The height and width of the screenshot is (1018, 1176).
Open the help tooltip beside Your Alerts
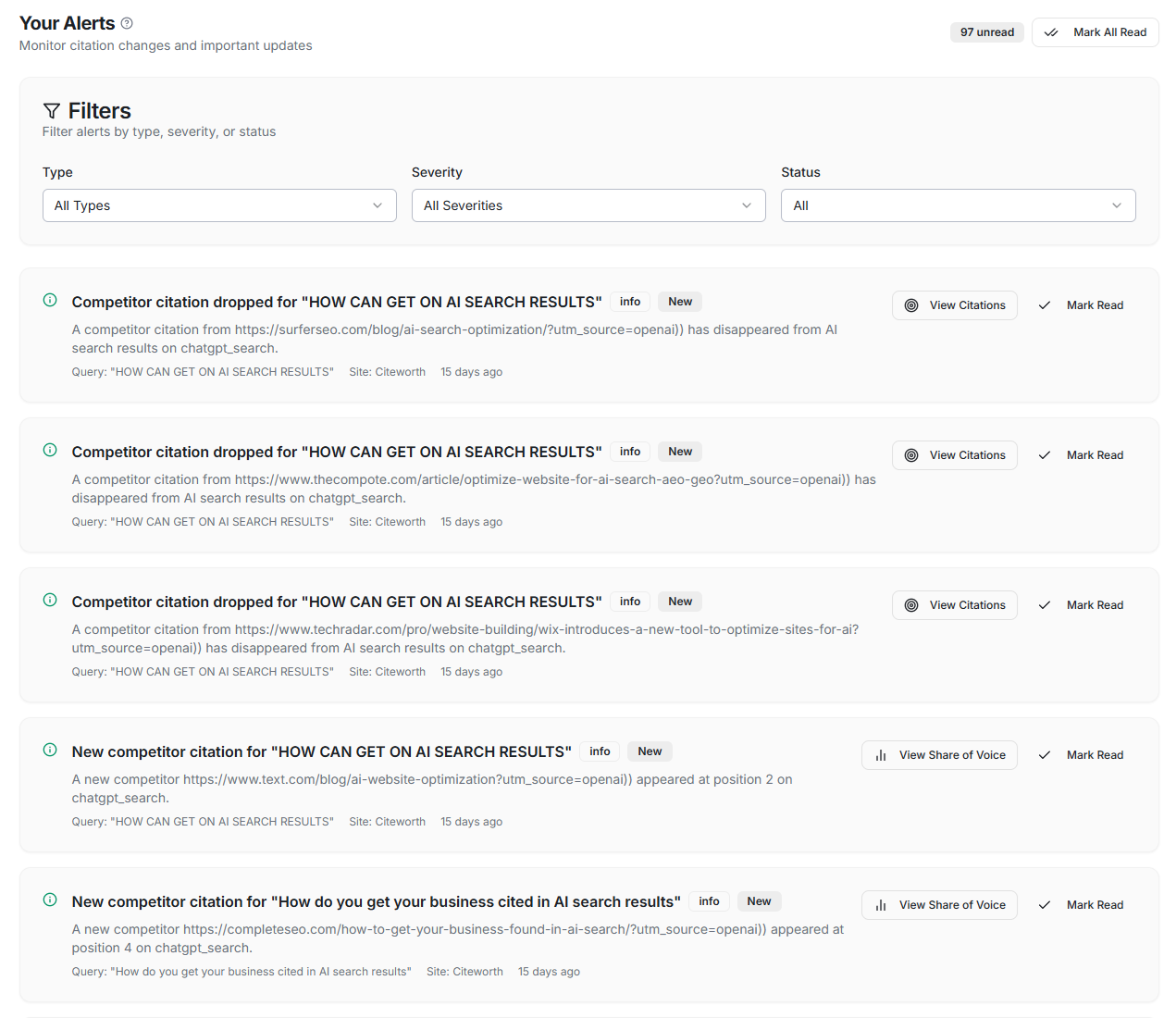click(127, 23)
